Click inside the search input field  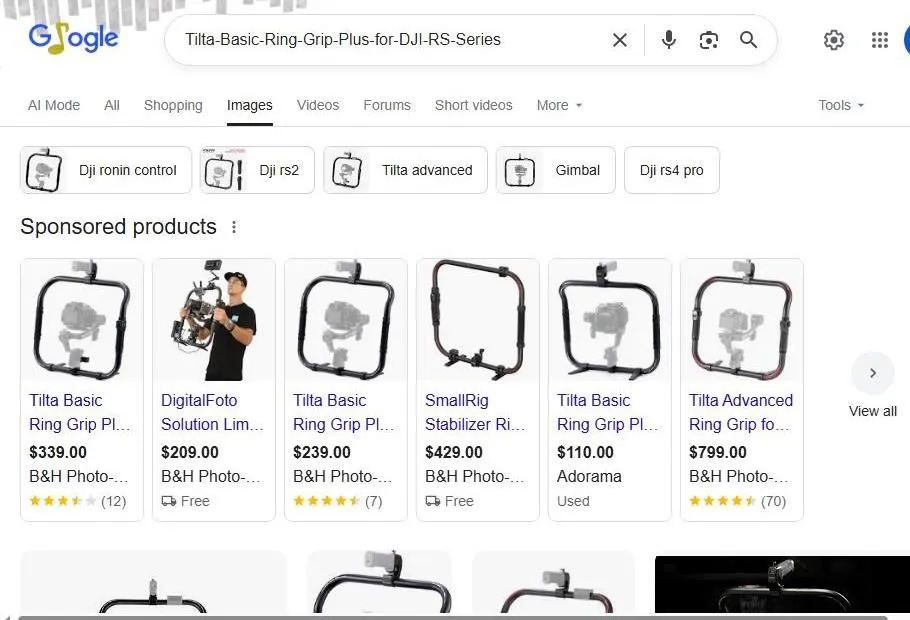click(x=400, y=40)
